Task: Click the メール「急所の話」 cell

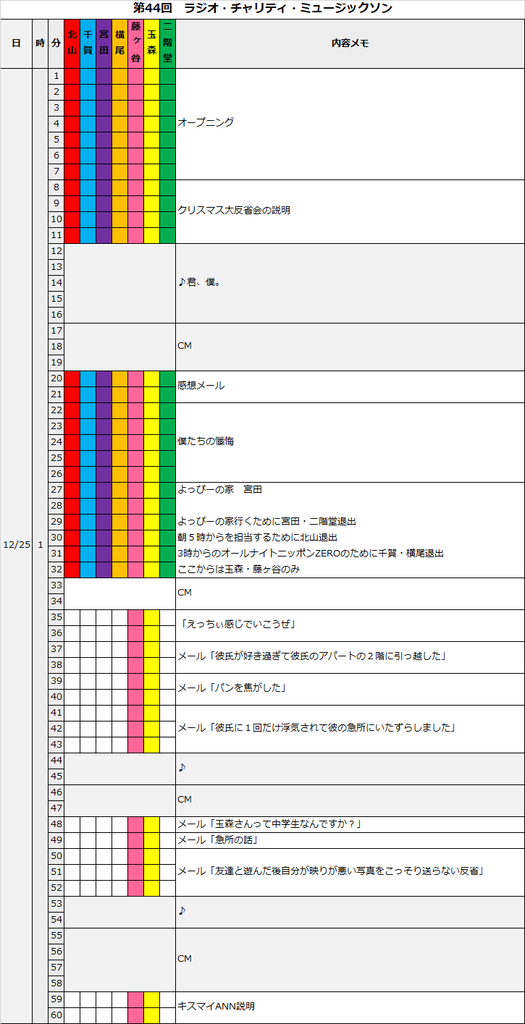Action: tap(350, 839)
